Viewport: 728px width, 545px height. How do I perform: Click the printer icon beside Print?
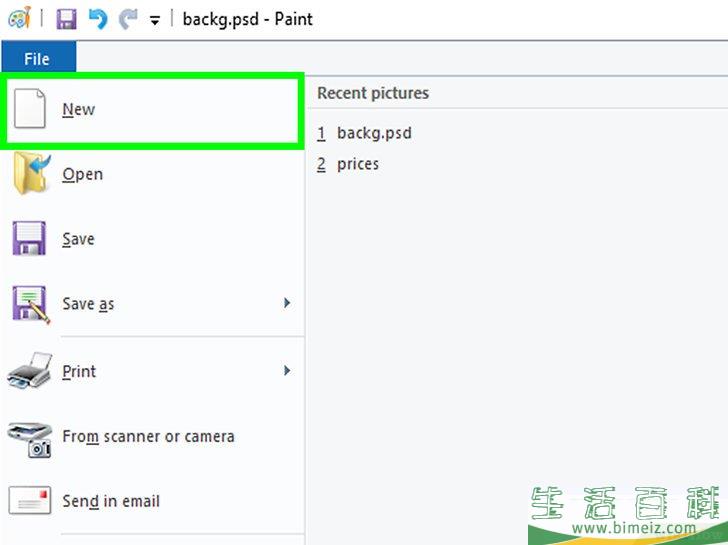click(x=30, y=370)
